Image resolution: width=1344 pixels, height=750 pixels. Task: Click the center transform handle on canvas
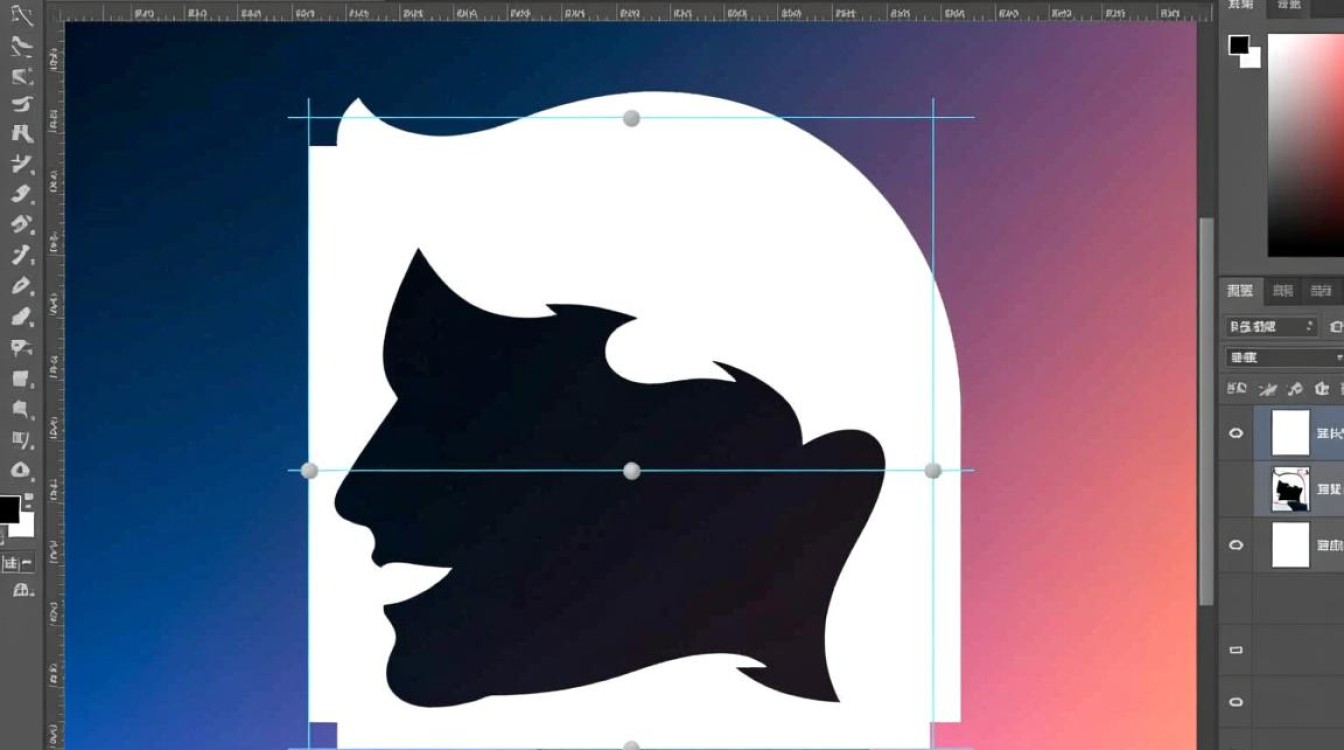tap(631, 471)
